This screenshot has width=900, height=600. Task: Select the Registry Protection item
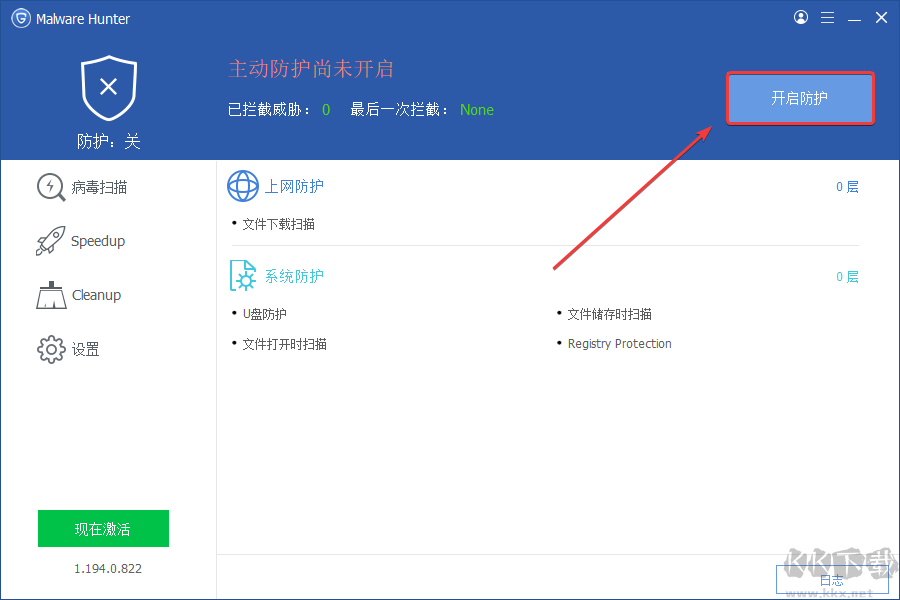tap(619, 343)
